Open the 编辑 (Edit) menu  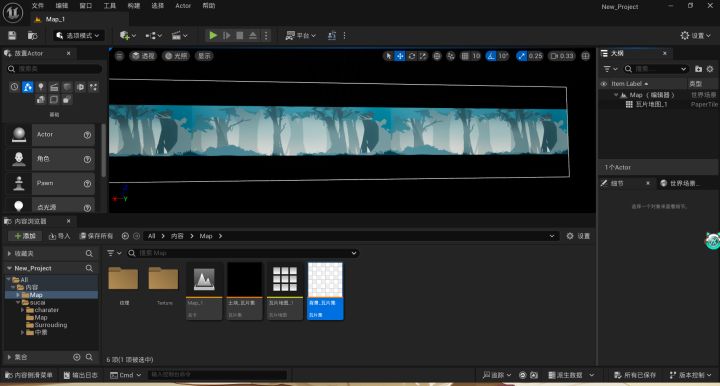[62, 6]
